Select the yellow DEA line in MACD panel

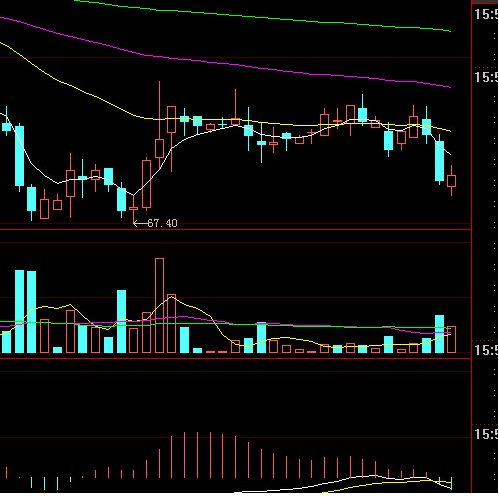click(387, 486)
